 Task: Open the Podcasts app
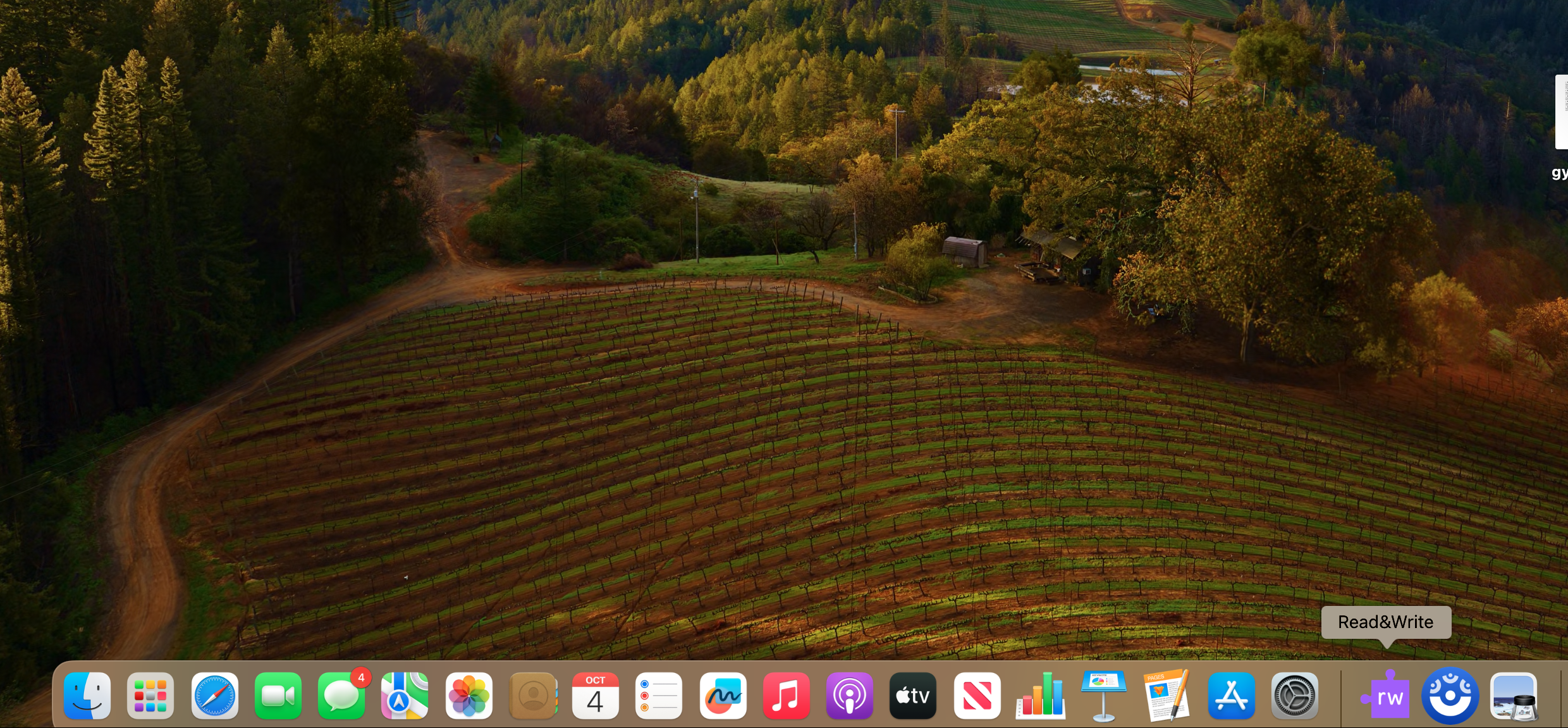(850, 696)
